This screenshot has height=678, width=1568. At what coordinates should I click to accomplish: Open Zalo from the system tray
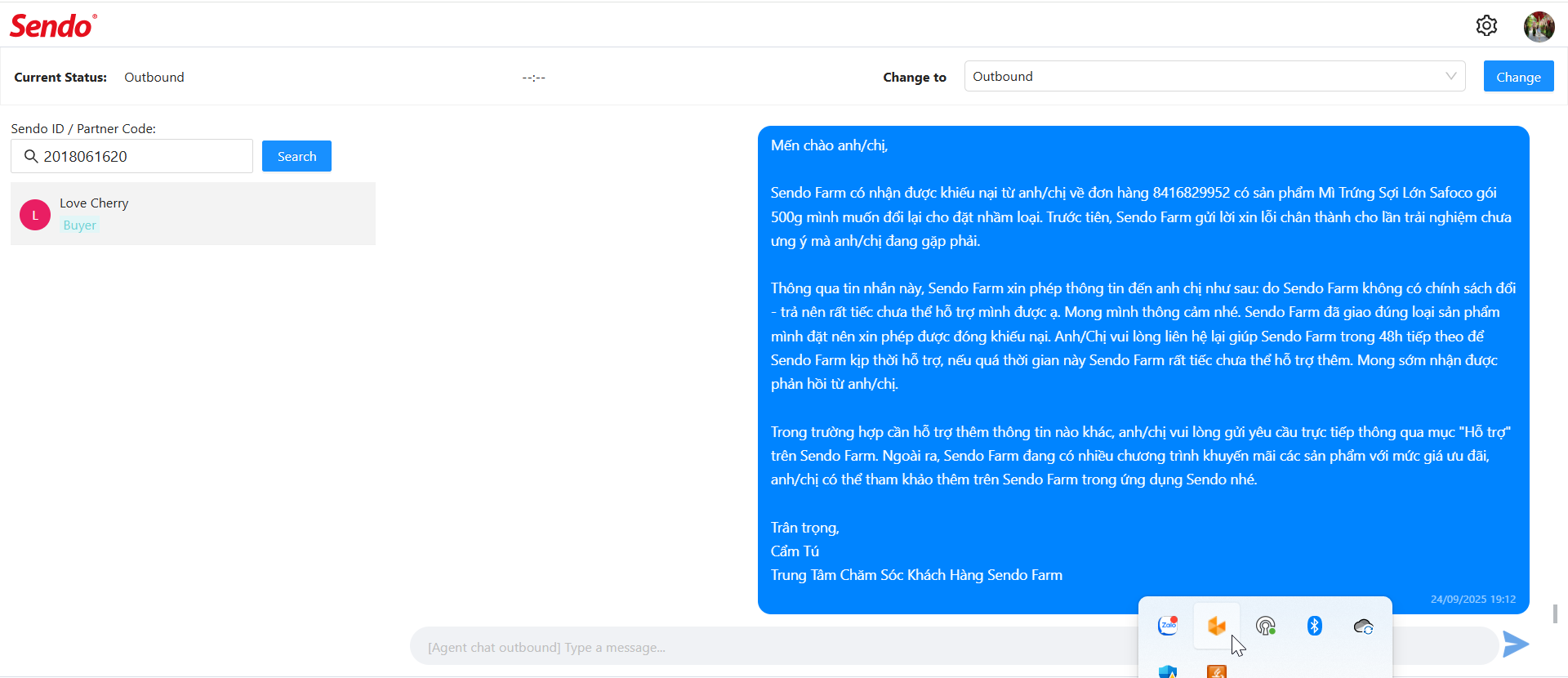[1168, 626]
